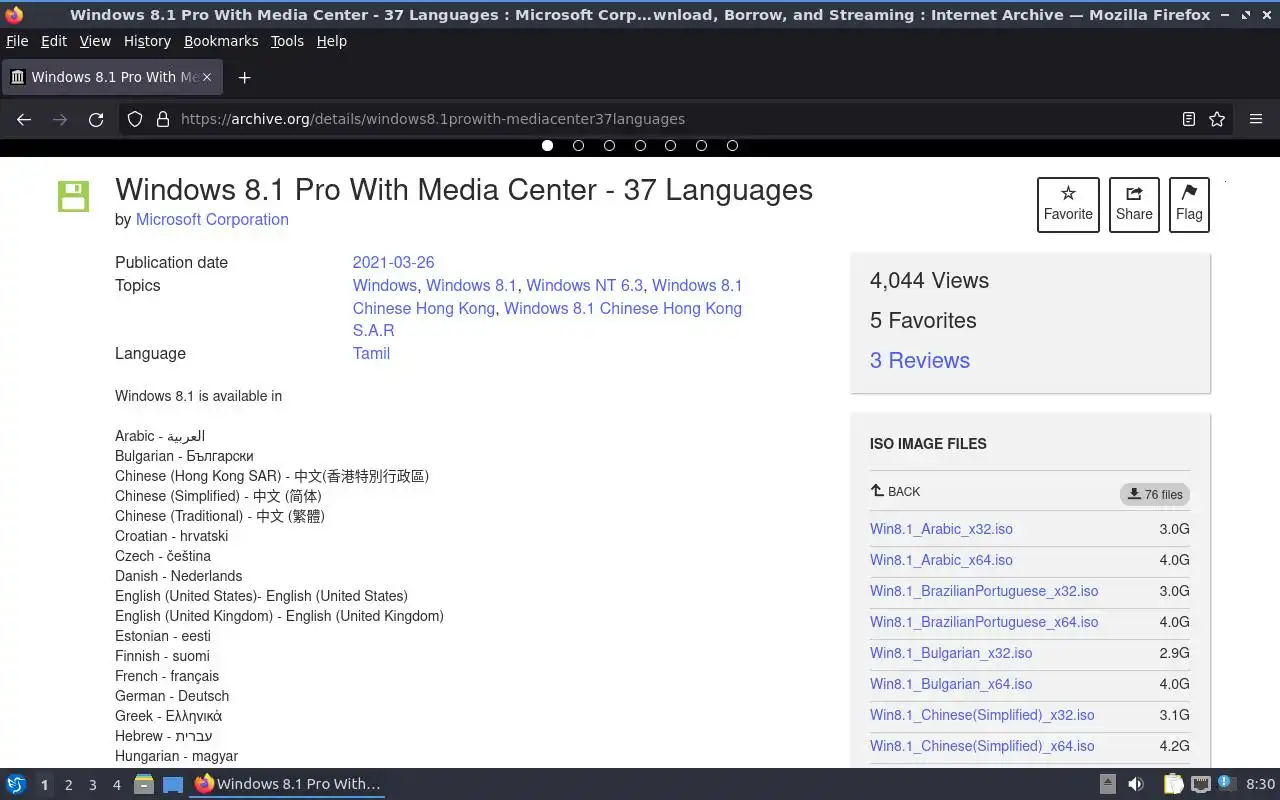Click the network monitor tray icon
This screenshot has width=1280, height=800.
[x=1201, y=784]
